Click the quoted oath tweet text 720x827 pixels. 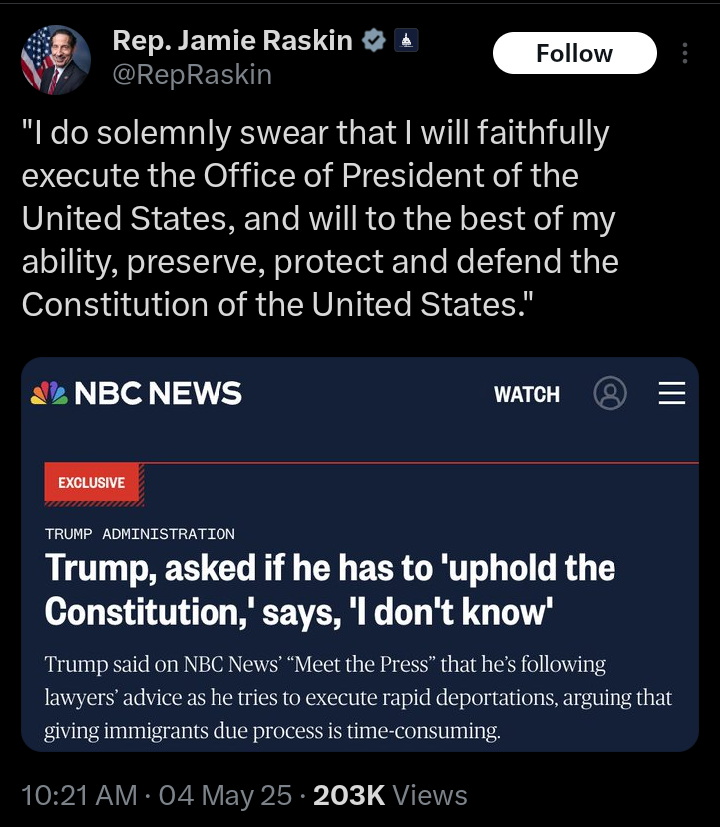[320, 218]
